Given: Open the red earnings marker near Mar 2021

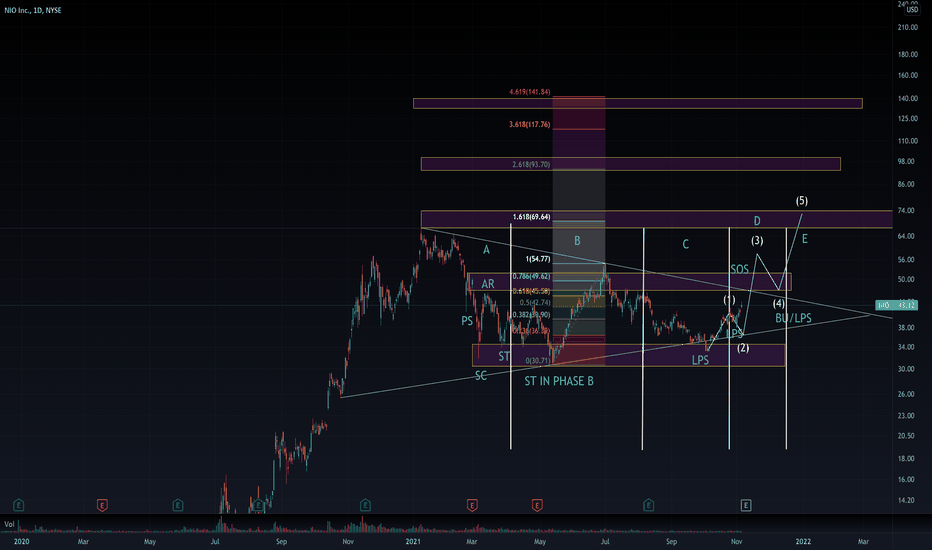Looking at the screenshot, I should click(x=472, y=505).
